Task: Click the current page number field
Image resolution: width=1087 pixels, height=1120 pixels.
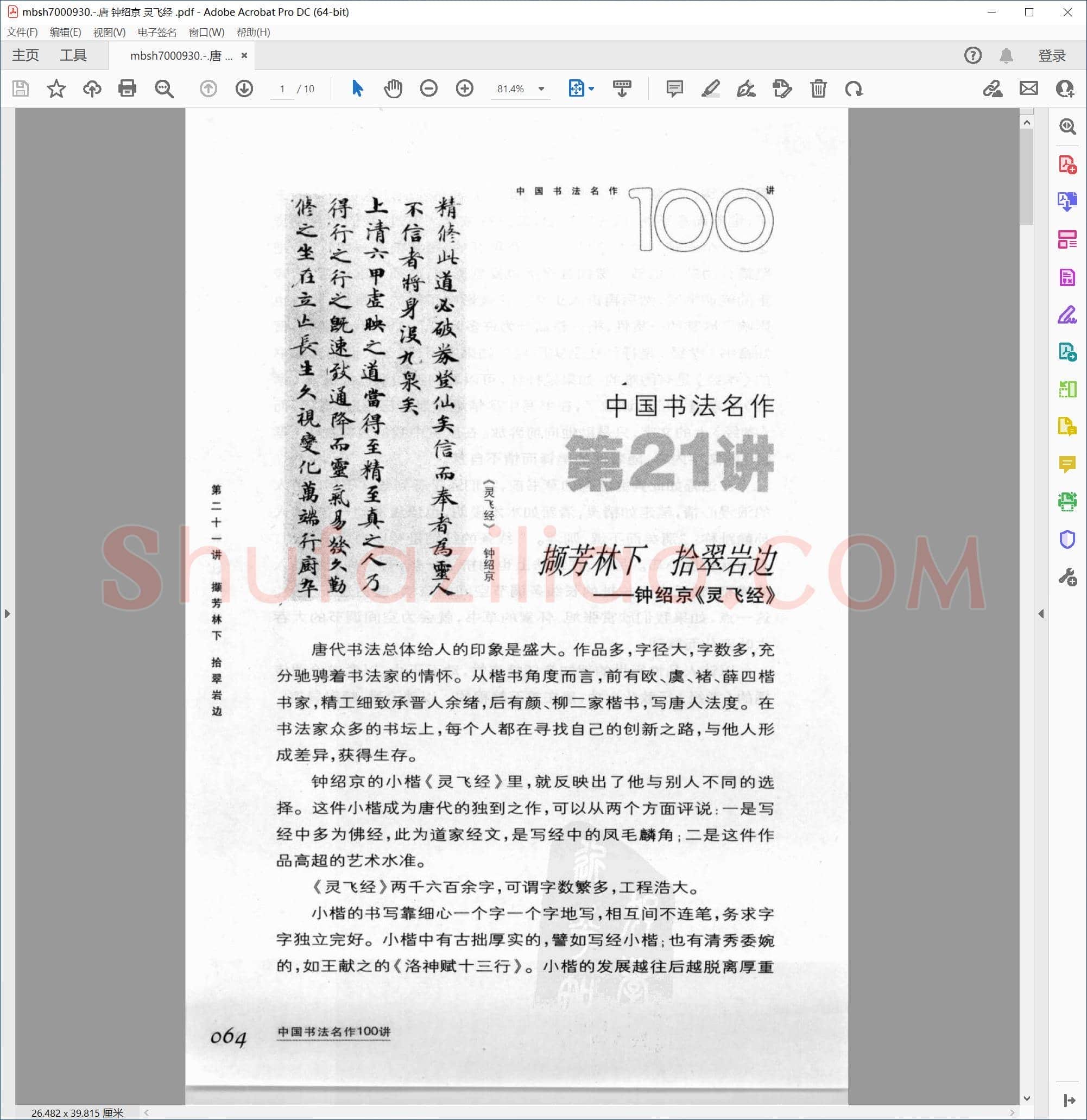Action: pos(282,88)
